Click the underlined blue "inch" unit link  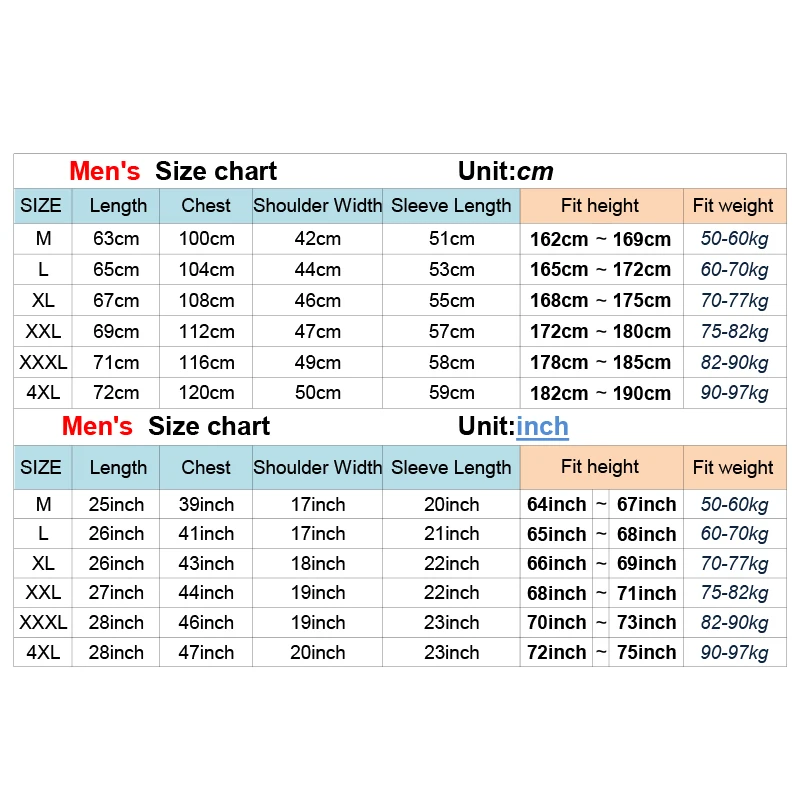tap(542, 426)
